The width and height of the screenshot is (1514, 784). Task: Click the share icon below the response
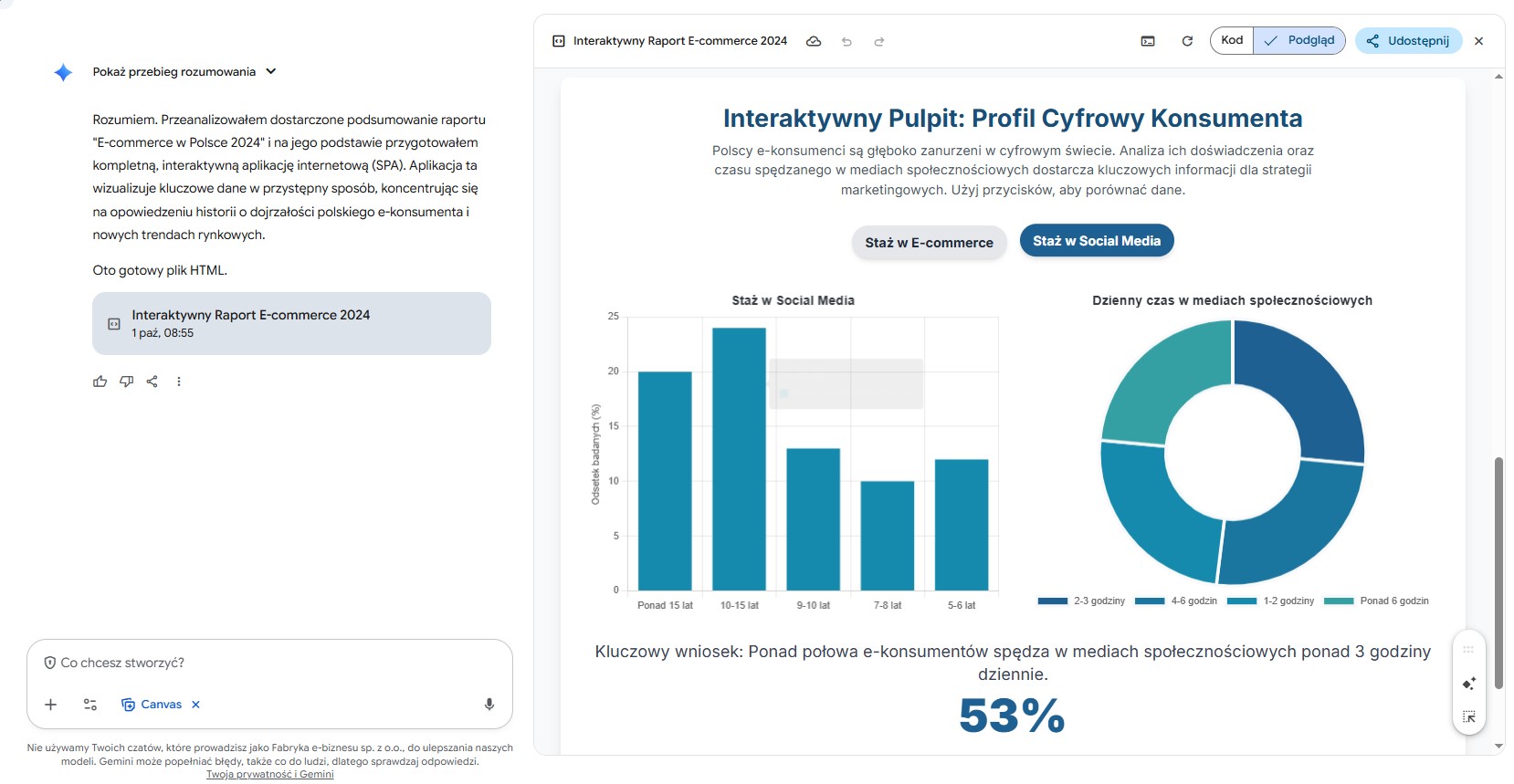pos(152,382)
